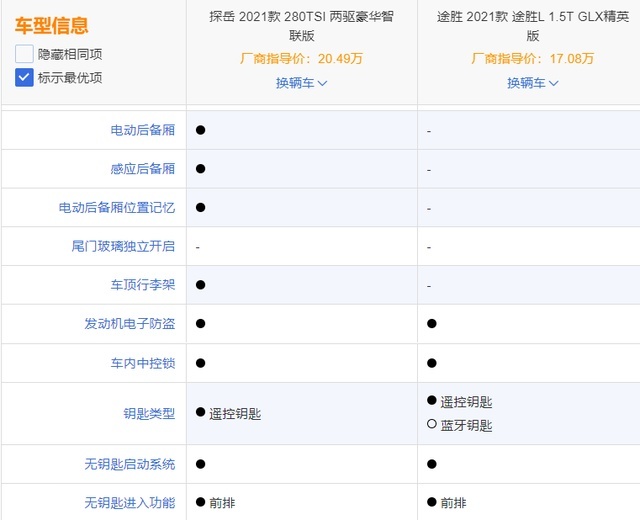Open the 电动后备厢 parameter link

coord(142,130)
